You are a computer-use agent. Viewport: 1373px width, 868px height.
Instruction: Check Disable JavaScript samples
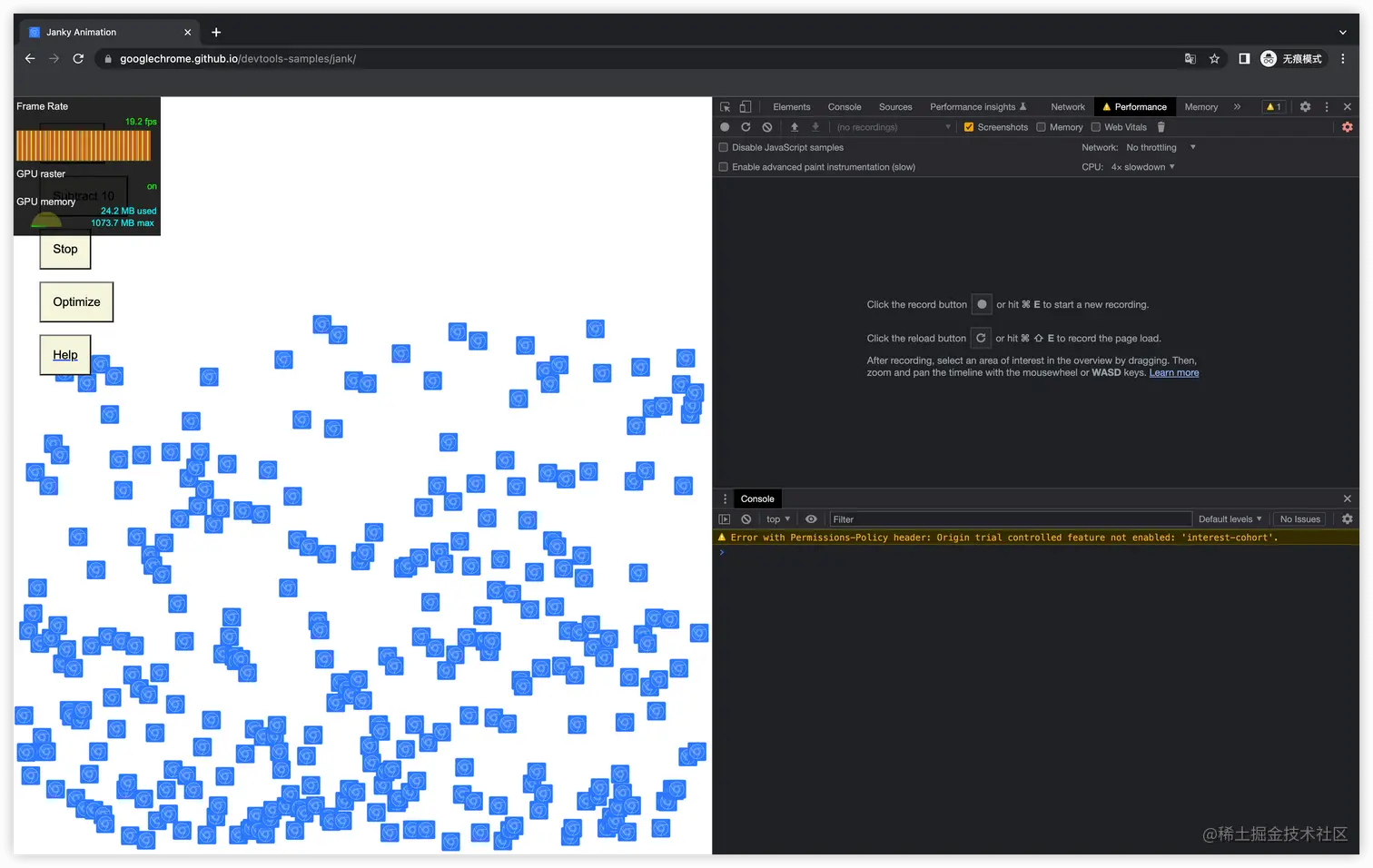click(x=724, y=147)
